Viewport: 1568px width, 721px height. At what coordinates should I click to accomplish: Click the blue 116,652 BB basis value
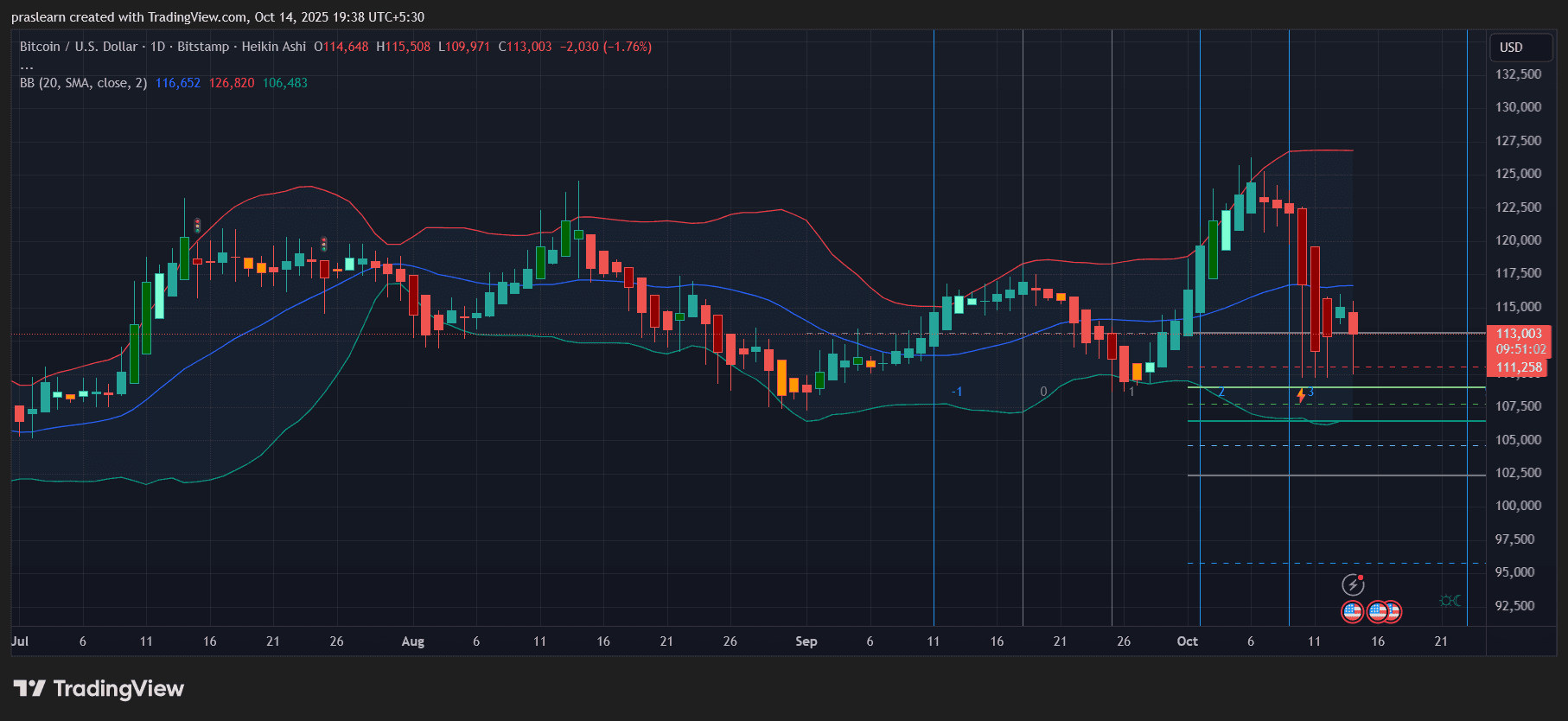(177, 83)
